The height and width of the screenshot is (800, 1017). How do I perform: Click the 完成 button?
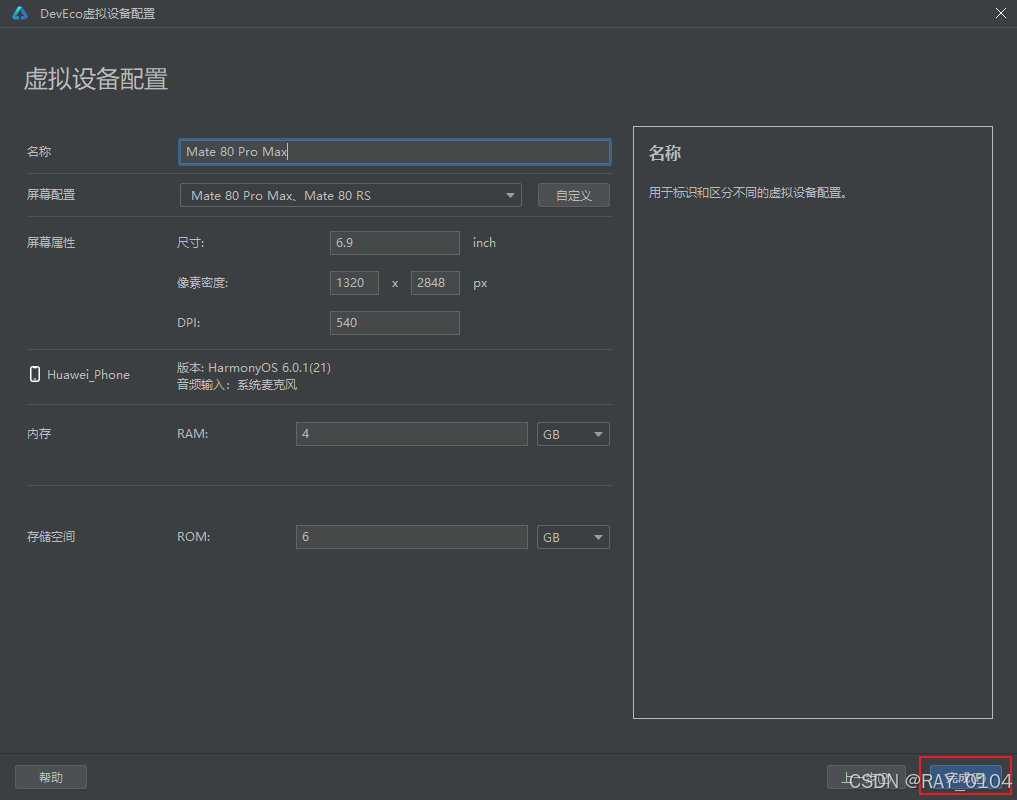[965, 777]
